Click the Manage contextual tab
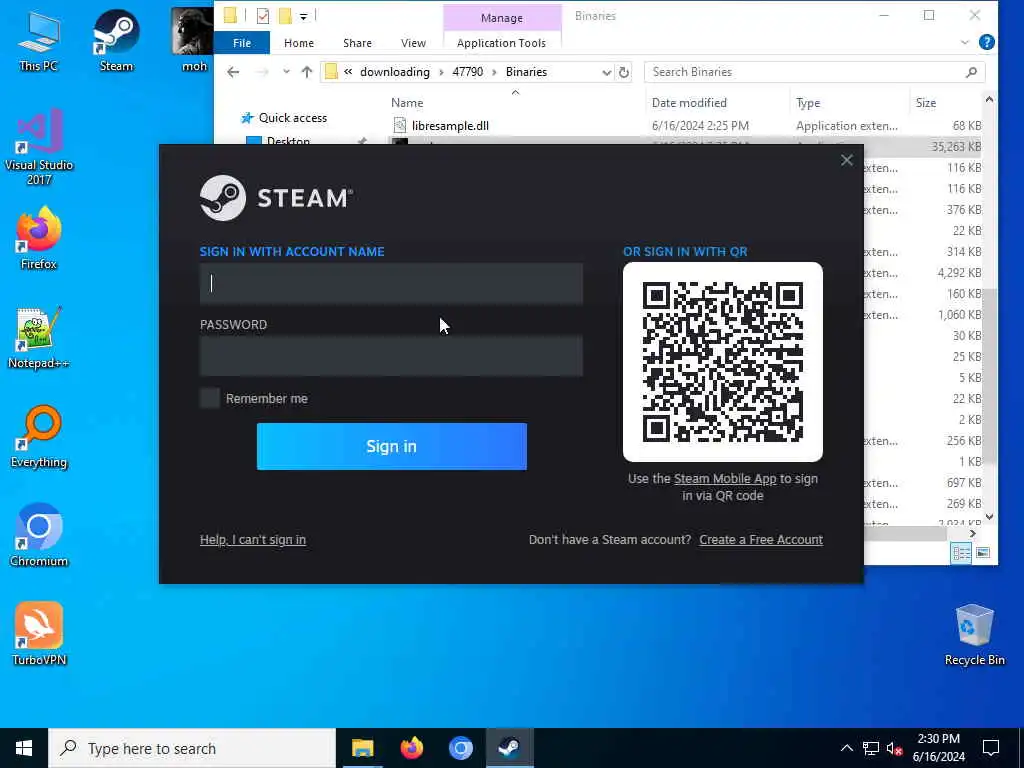 click(x=502, y=18)
